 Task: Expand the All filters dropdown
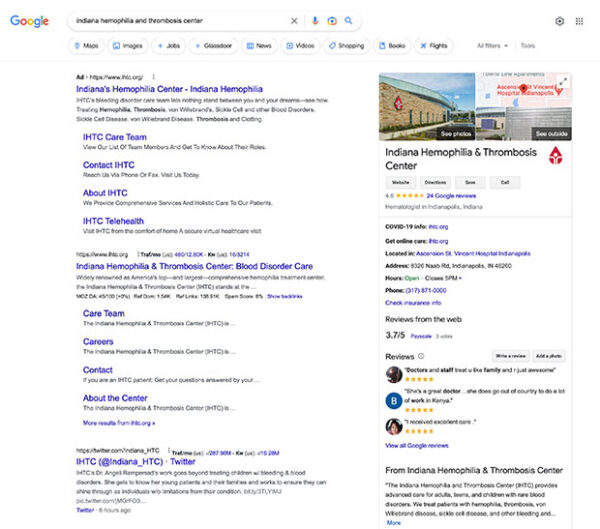tap(492, 46)
